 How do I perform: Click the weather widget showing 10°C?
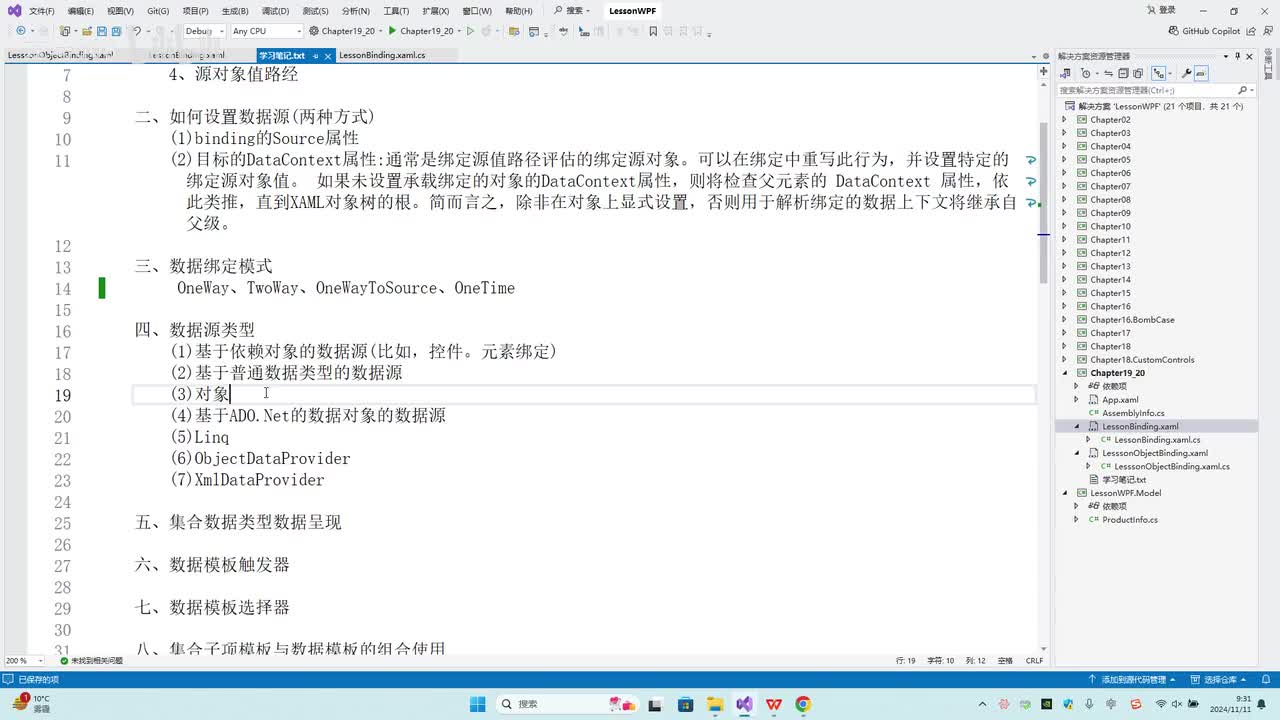pyautogui.click(x=32, y=703)
